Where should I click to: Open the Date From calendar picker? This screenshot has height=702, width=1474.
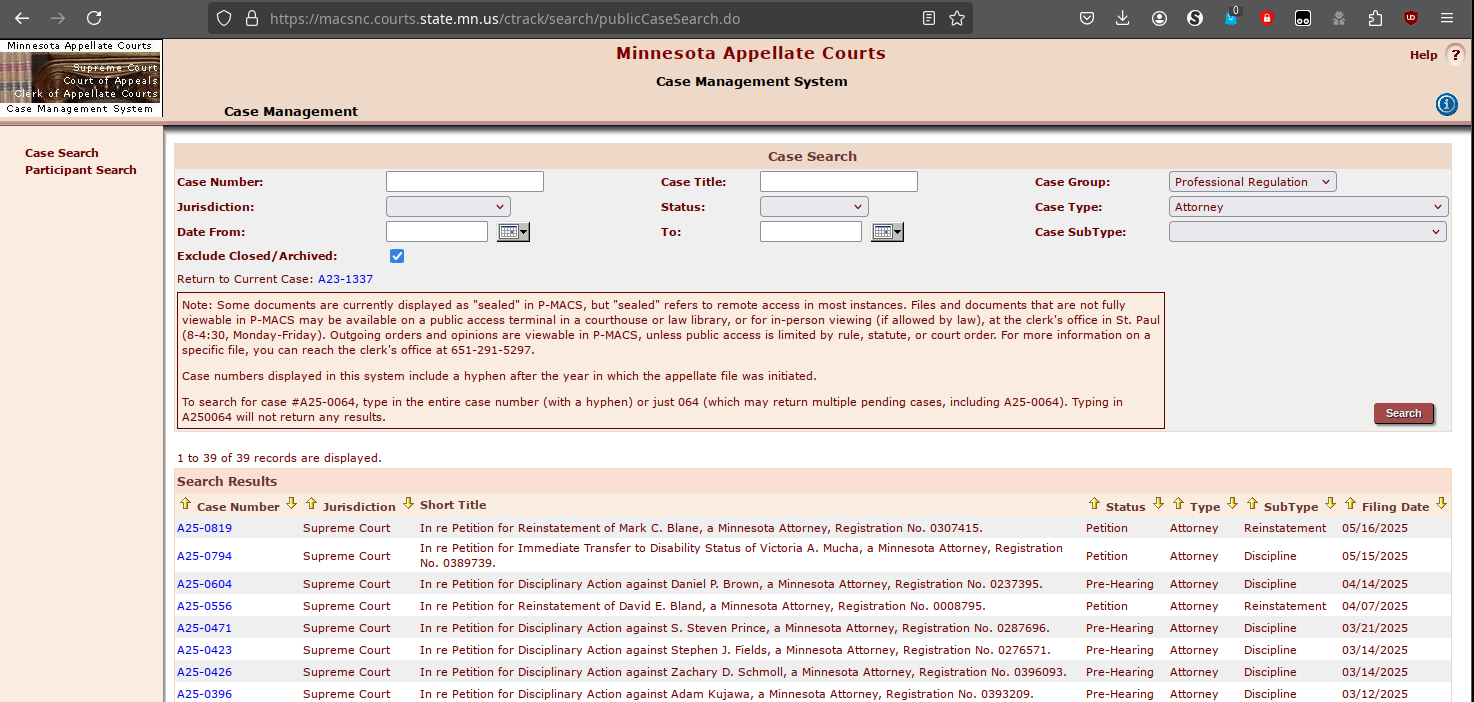(x=513, y=232)
